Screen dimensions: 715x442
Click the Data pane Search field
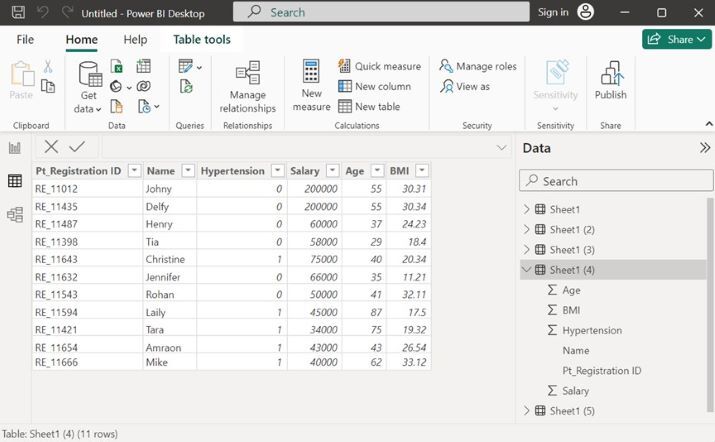tap(616, 181)
